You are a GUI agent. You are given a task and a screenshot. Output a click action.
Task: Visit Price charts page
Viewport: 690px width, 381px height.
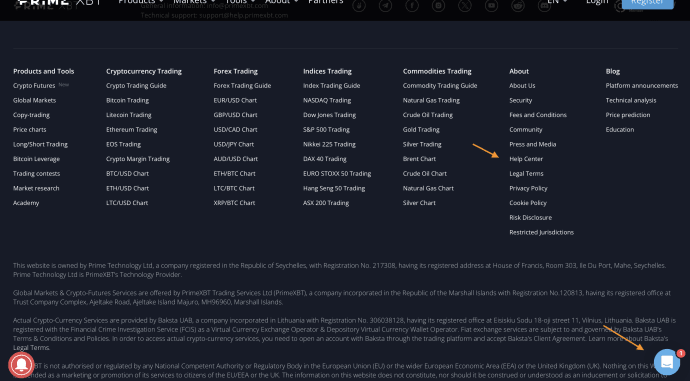(29, 130)
